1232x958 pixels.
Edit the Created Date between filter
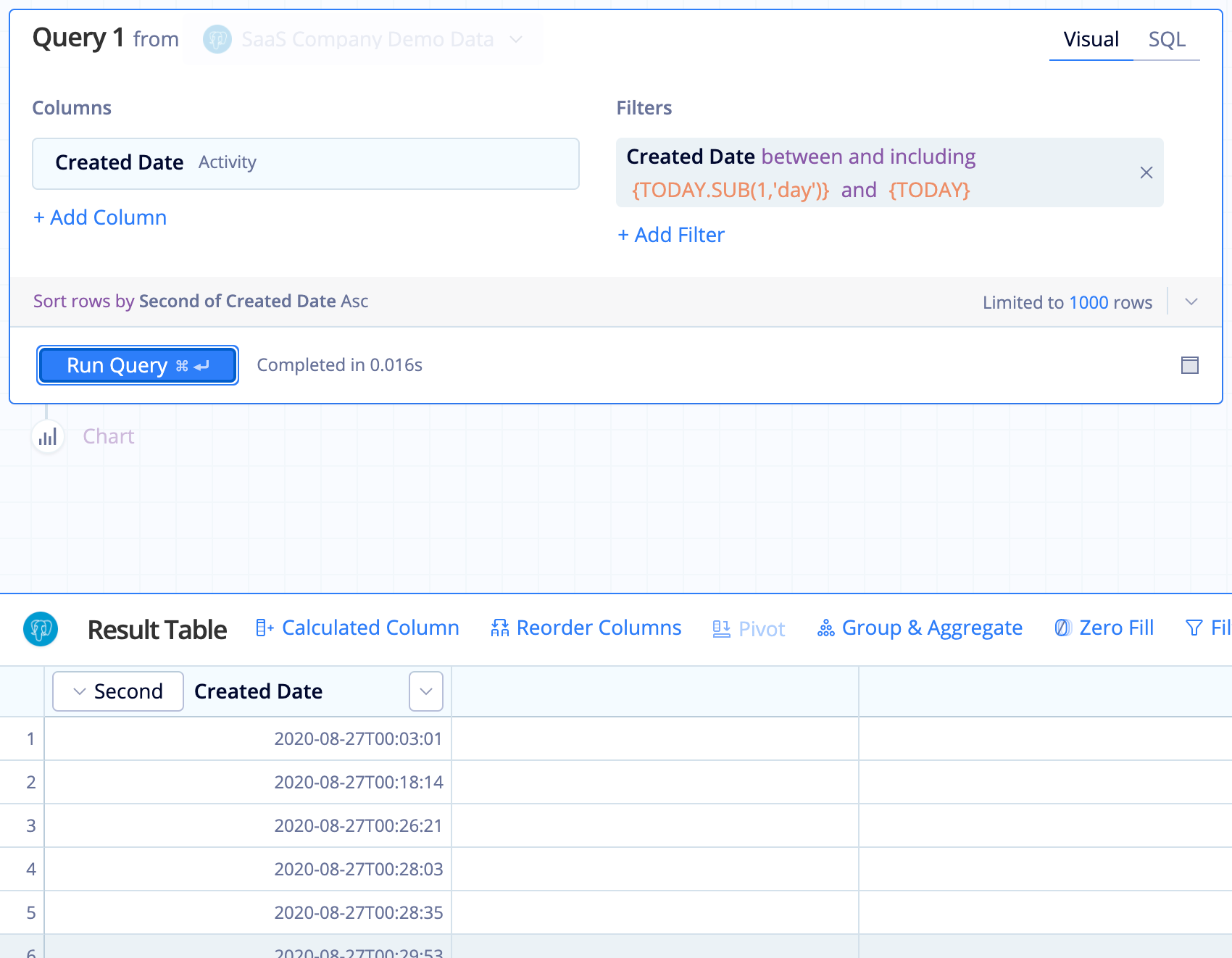tap(889, 172)
